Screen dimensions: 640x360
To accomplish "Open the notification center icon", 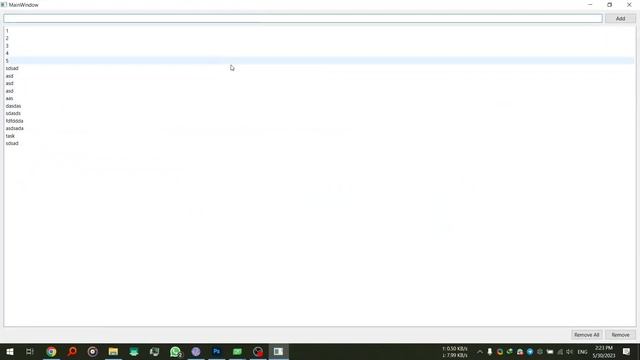I will point(627,351).
